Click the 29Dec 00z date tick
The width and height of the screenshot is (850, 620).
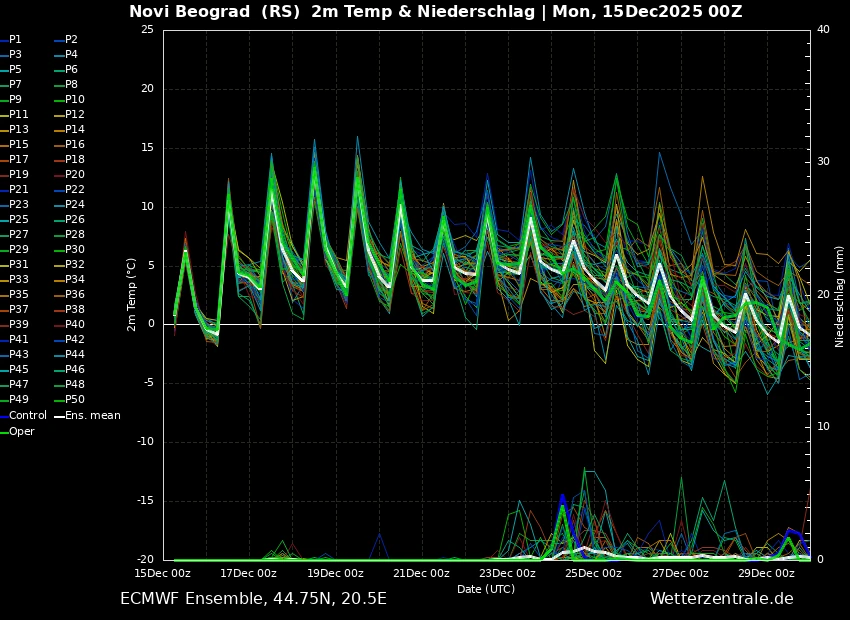click(767, 573)
